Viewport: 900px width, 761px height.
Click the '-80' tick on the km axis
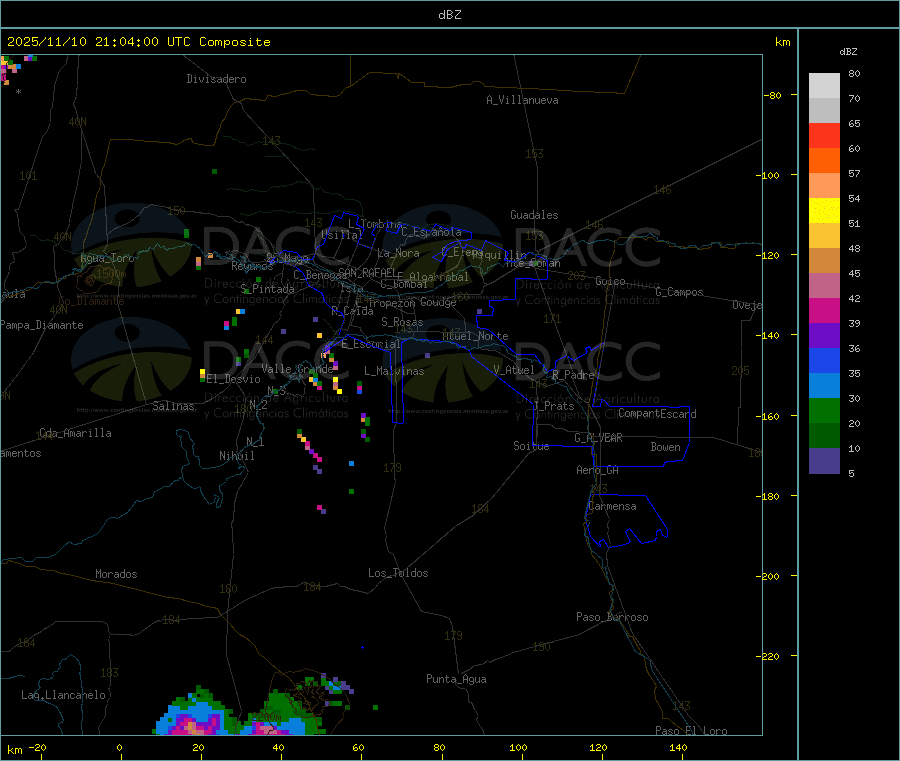(772, 95)
